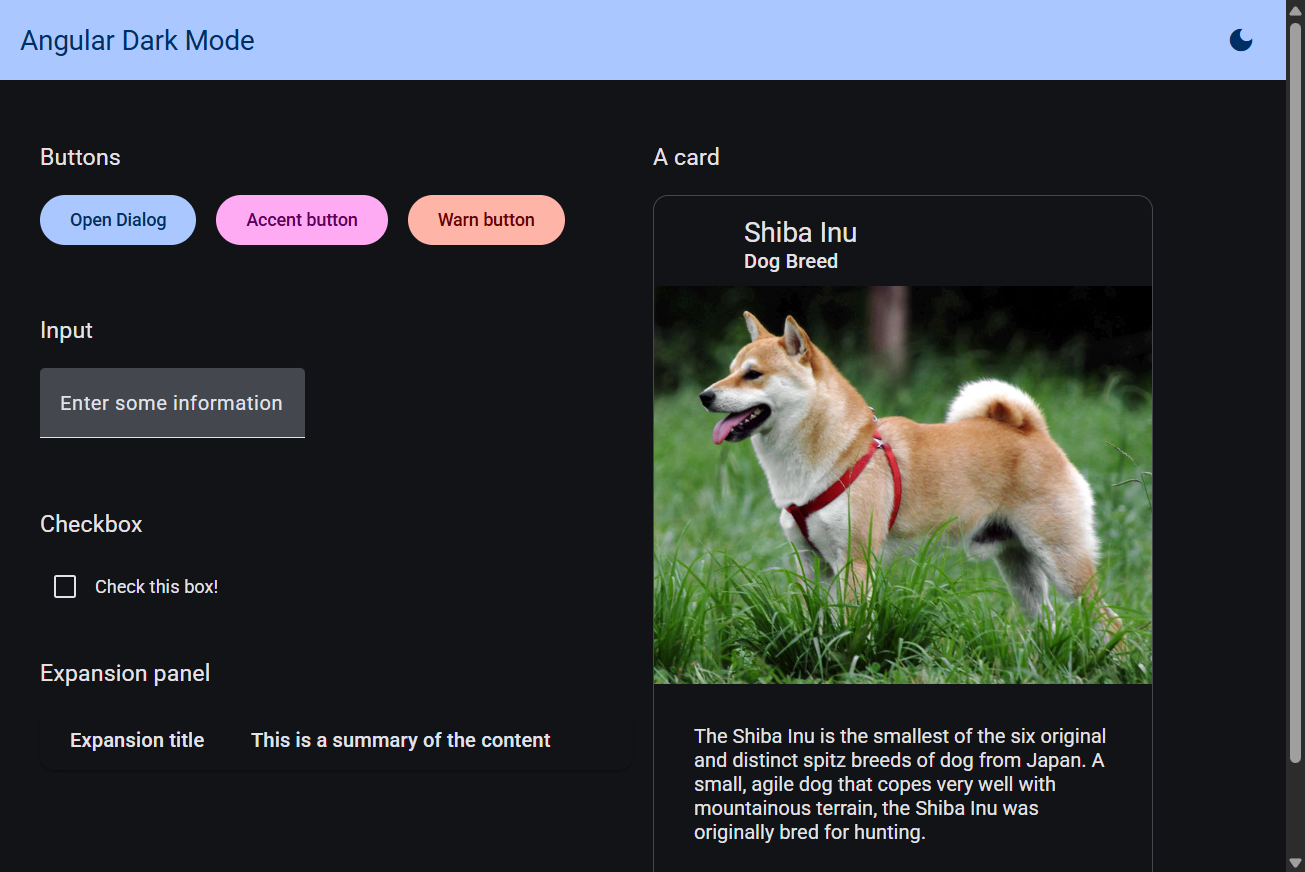Click the scrollbar down arrow
The image size is (1305, 872).
1296,862
